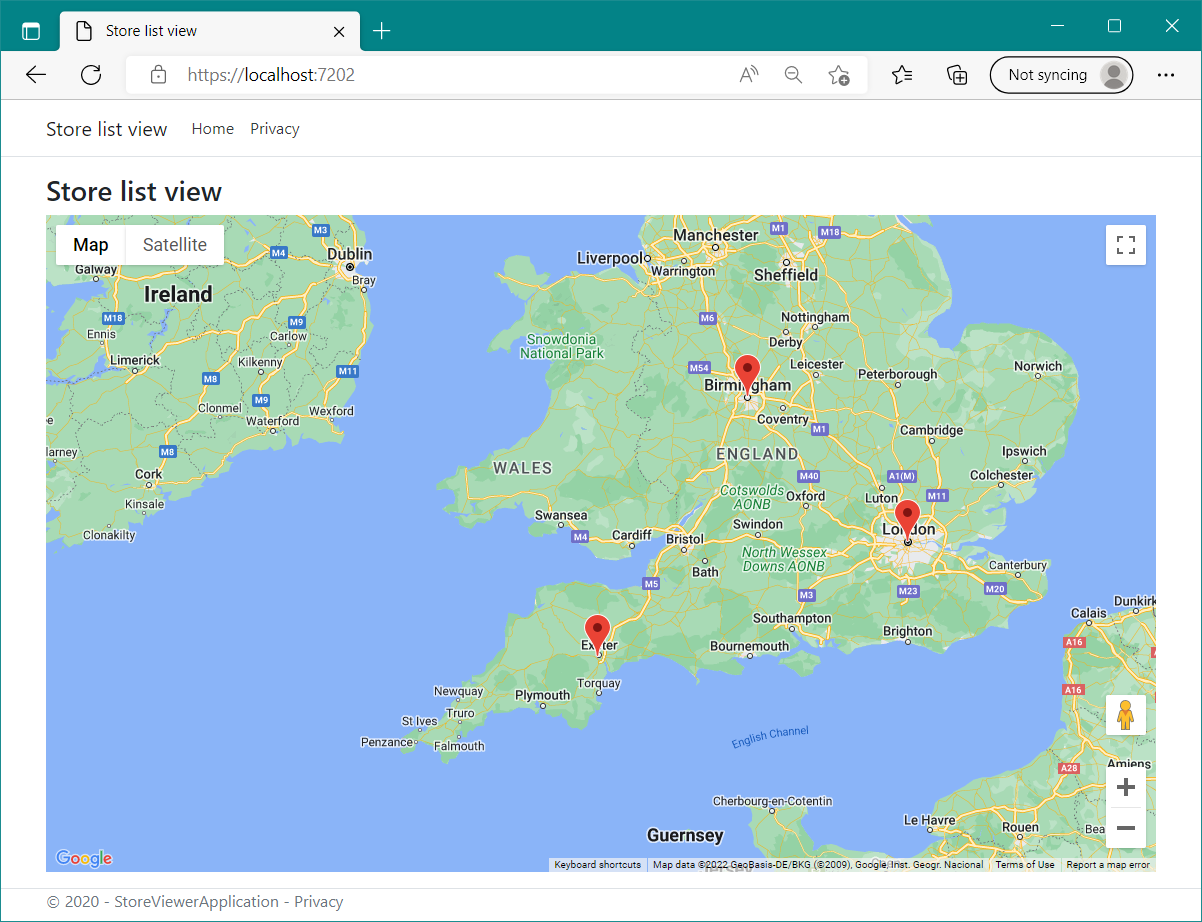Select the Map view type

91,245
